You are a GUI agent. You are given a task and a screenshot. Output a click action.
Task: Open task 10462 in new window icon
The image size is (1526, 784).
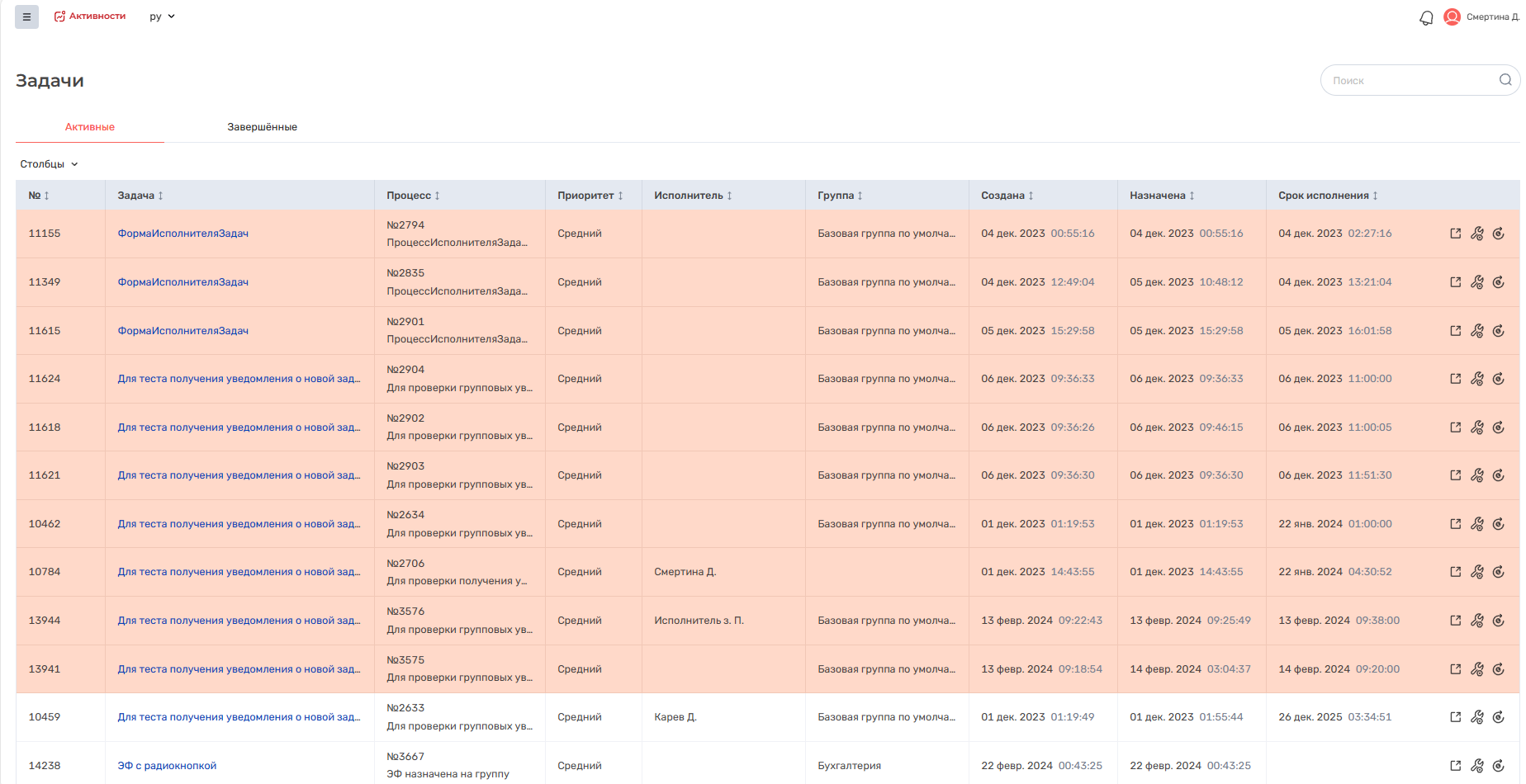click(1456, 524)
